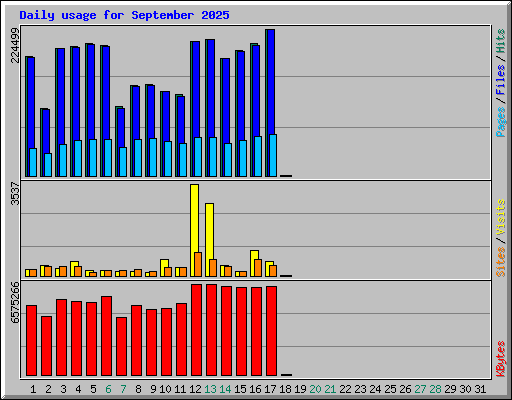Viewport: 512px width, 400px height.
Task: Click the red KBytes bar for day 12
Action: tap(197, 330)
